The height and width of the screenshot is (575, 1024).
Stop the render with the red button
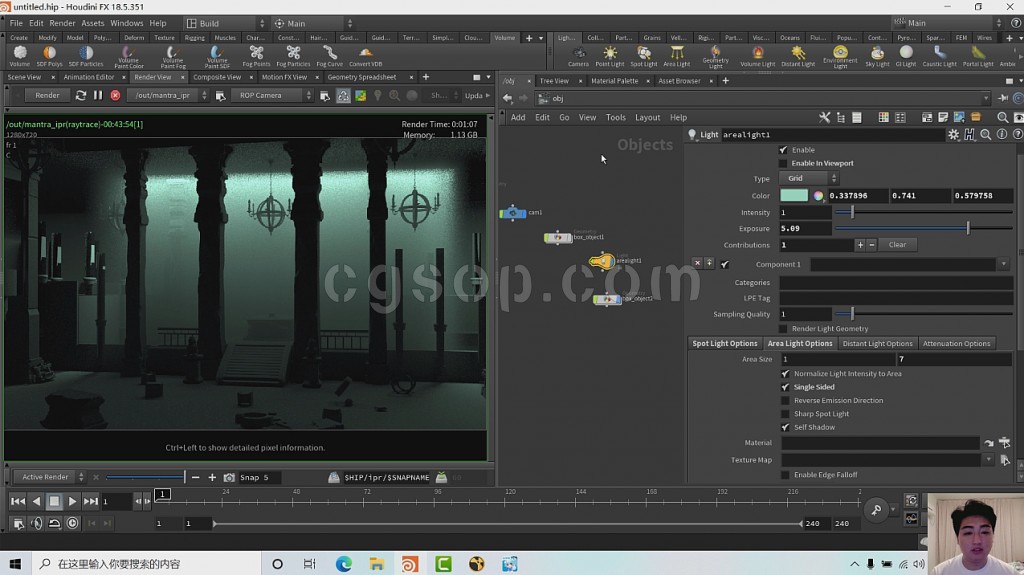(115, 95)
